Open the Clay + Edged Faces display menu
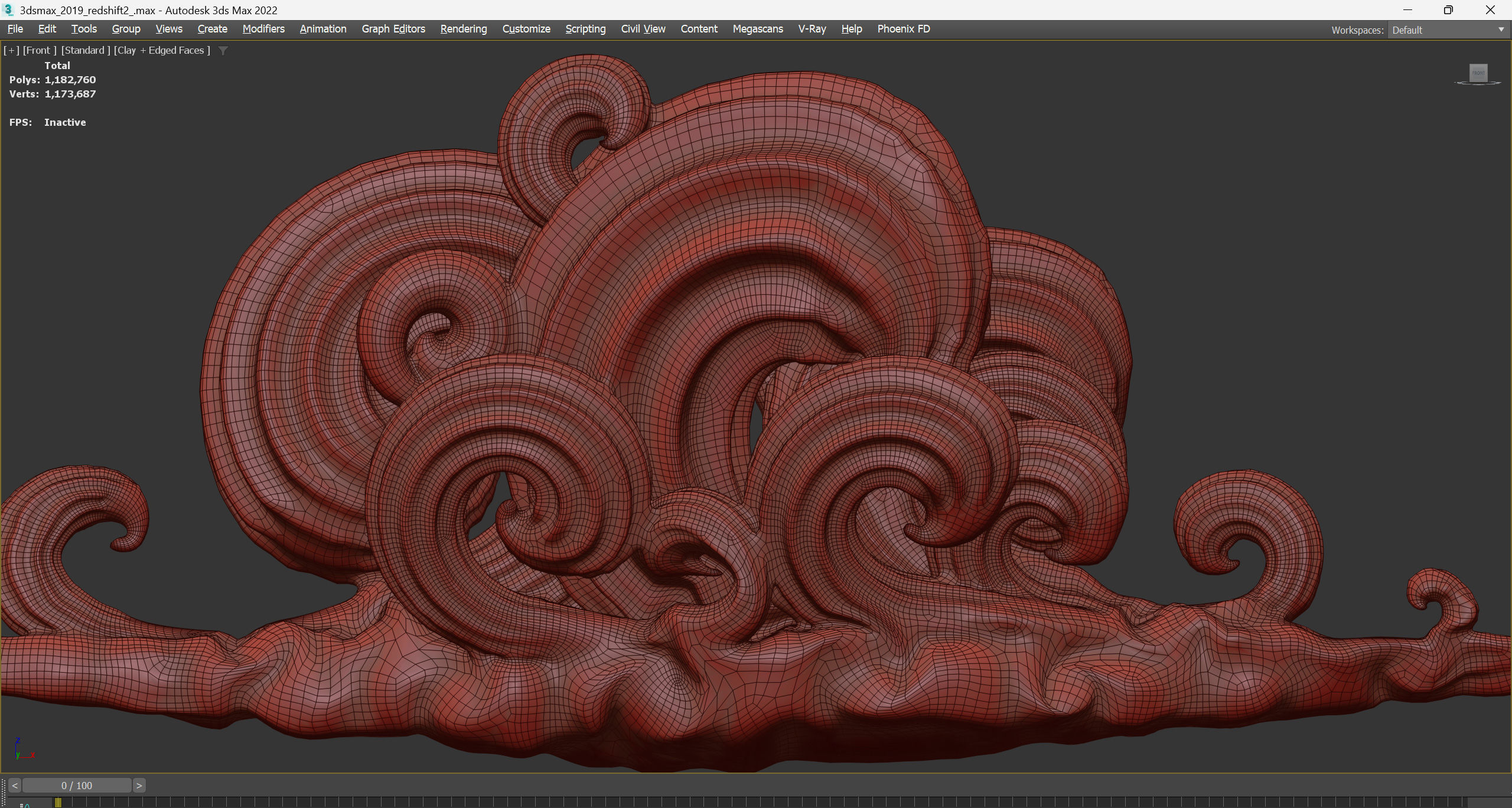1512x808 pixels. [162, 51]
